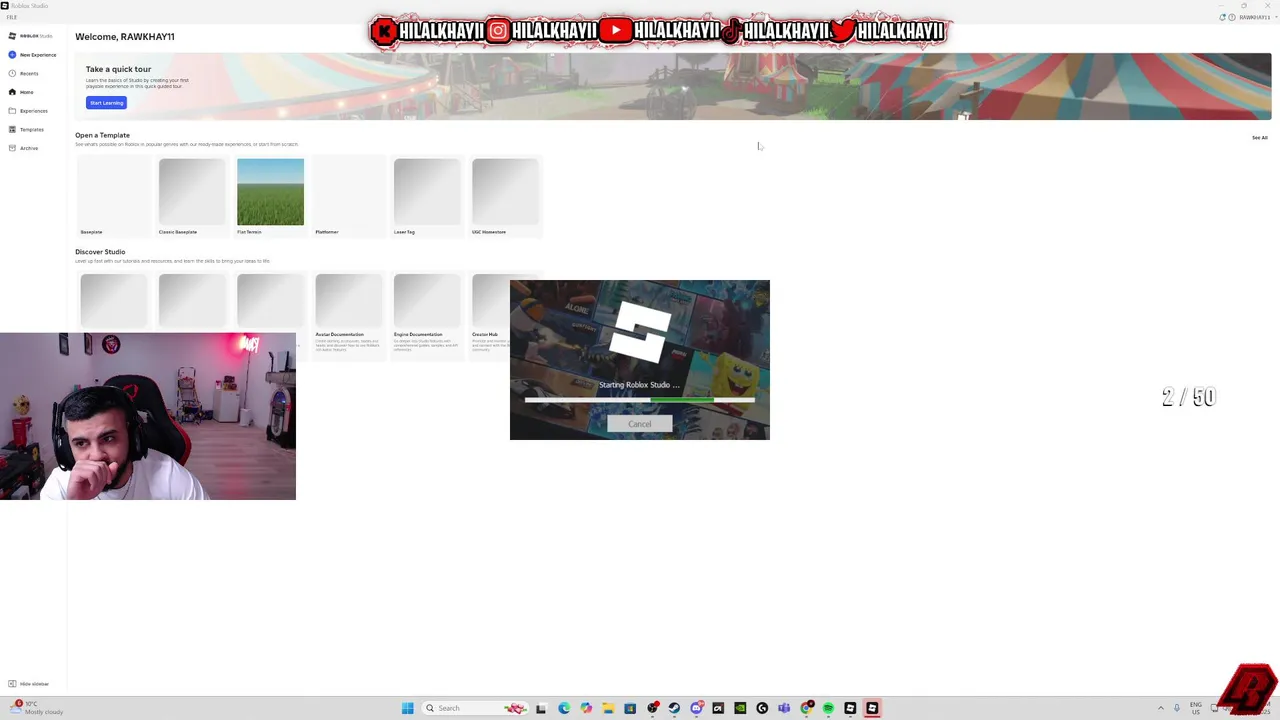Open Google Chrome from the taskbar
Viewport: 1280px width, 720px height.
(x=806, y=708)
